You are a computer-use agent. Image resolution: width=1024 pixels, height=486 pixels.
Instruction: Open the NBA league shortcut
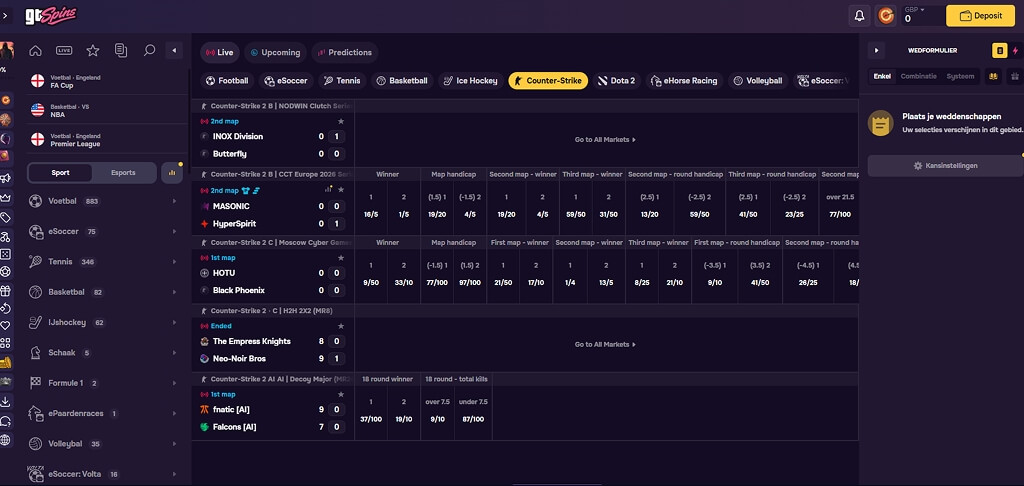108,110
